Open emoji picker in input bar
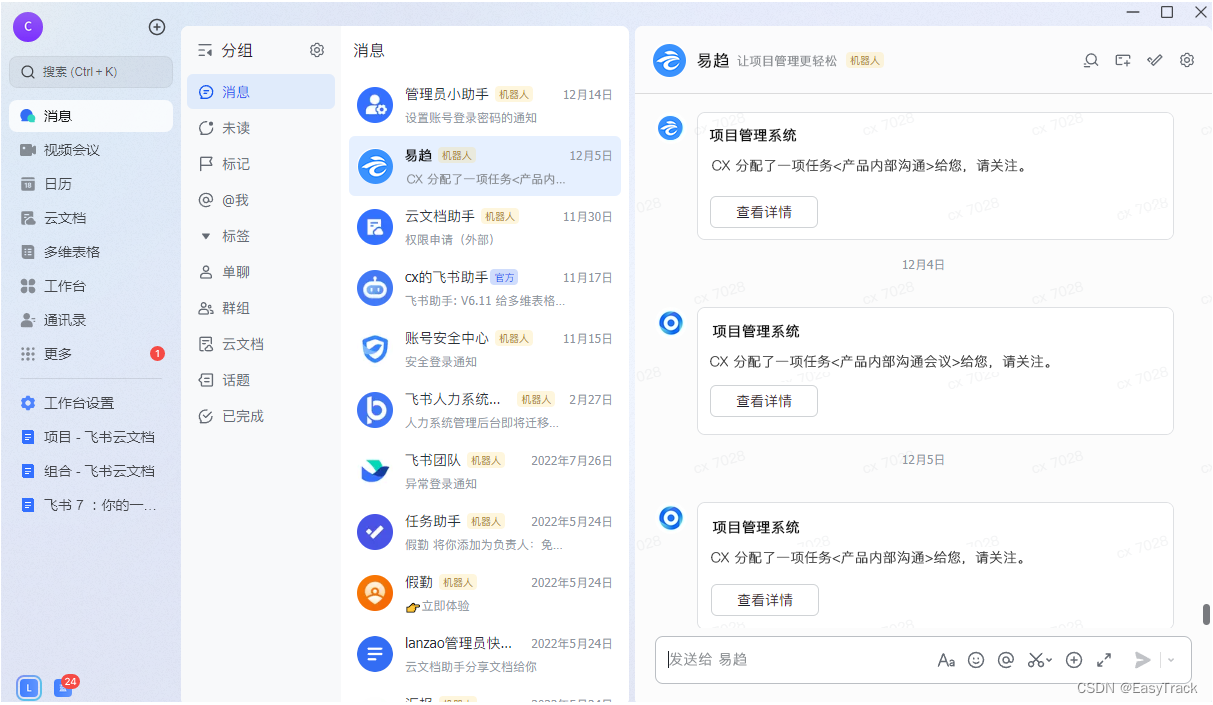The image size is (1213, 705). coord(976,660)
